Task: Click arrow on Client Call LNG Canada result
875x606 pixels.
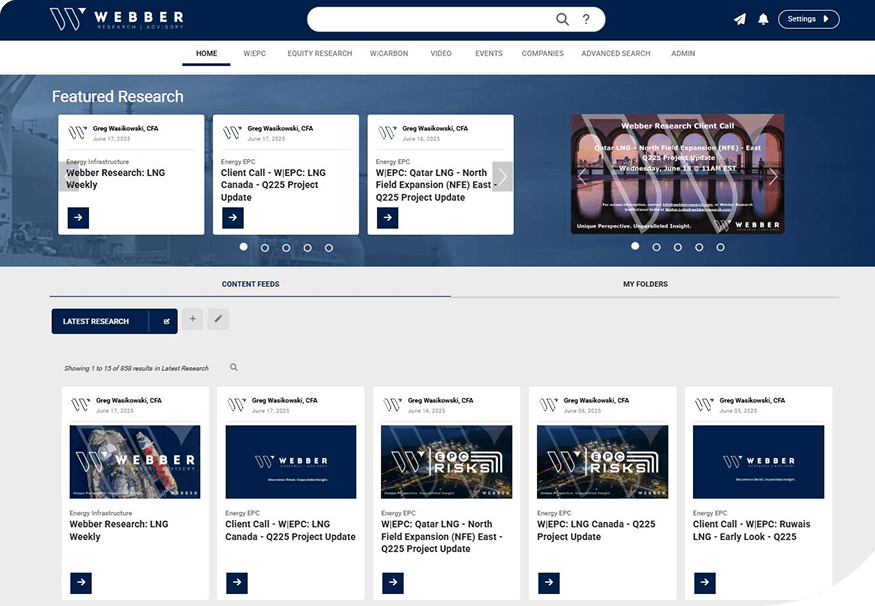Action: (237, 583)
